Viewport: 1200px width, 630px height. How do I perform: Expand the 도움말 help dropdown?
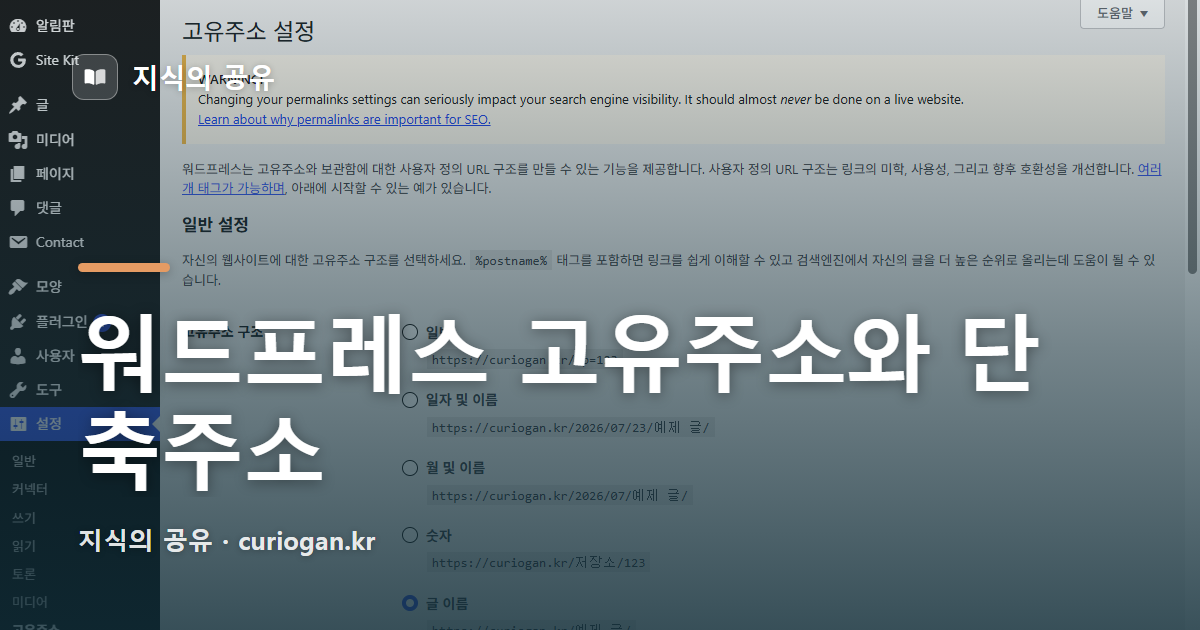(1122, 13)
